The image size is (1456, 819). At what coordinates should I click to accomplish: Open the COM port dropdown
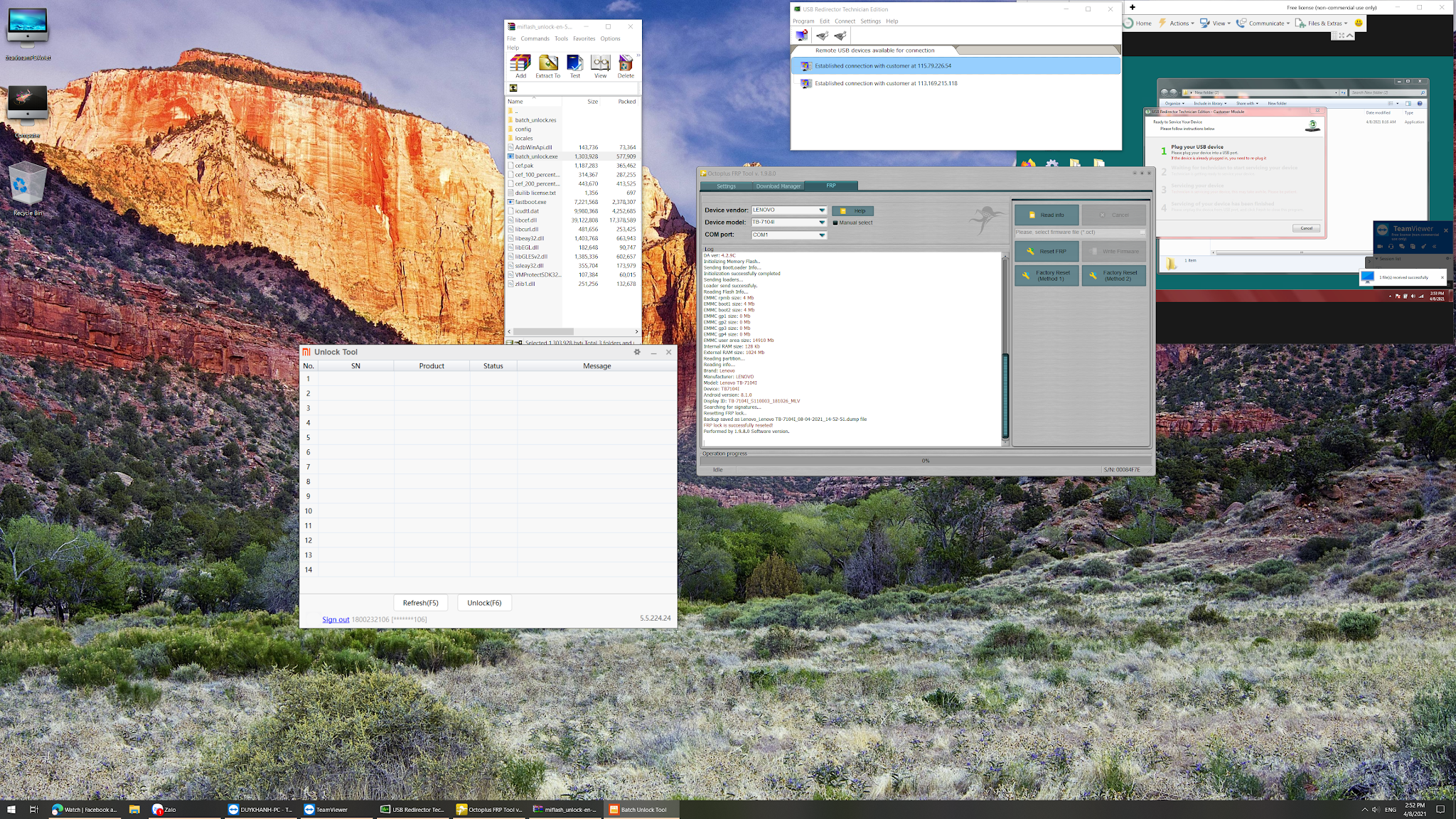coord(822,235)
